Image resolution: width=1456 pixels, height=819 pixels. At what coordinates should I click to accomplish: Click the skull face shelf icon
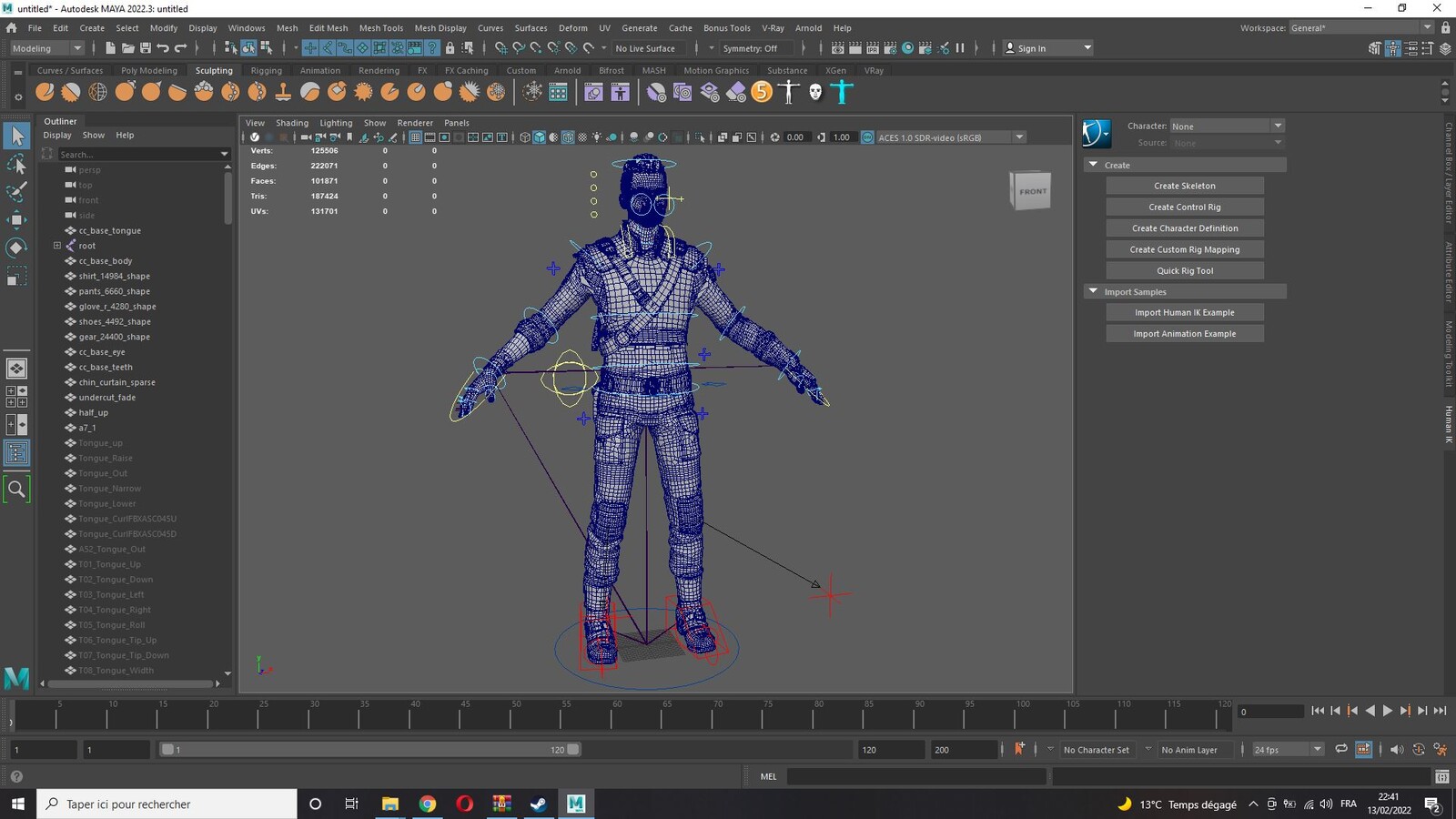[x=815, y=92]
